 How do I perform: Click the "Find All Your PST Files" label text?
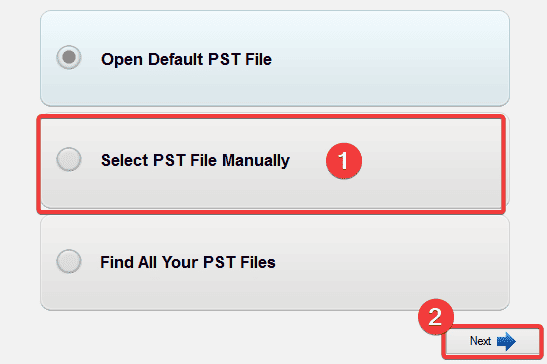pyautogui.click(x=188, y=262)
